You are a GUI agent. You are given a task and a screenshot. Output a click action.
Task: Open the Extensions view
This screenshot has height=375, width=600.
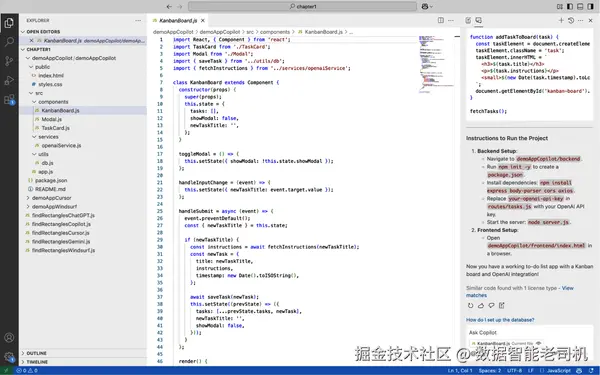9,99
